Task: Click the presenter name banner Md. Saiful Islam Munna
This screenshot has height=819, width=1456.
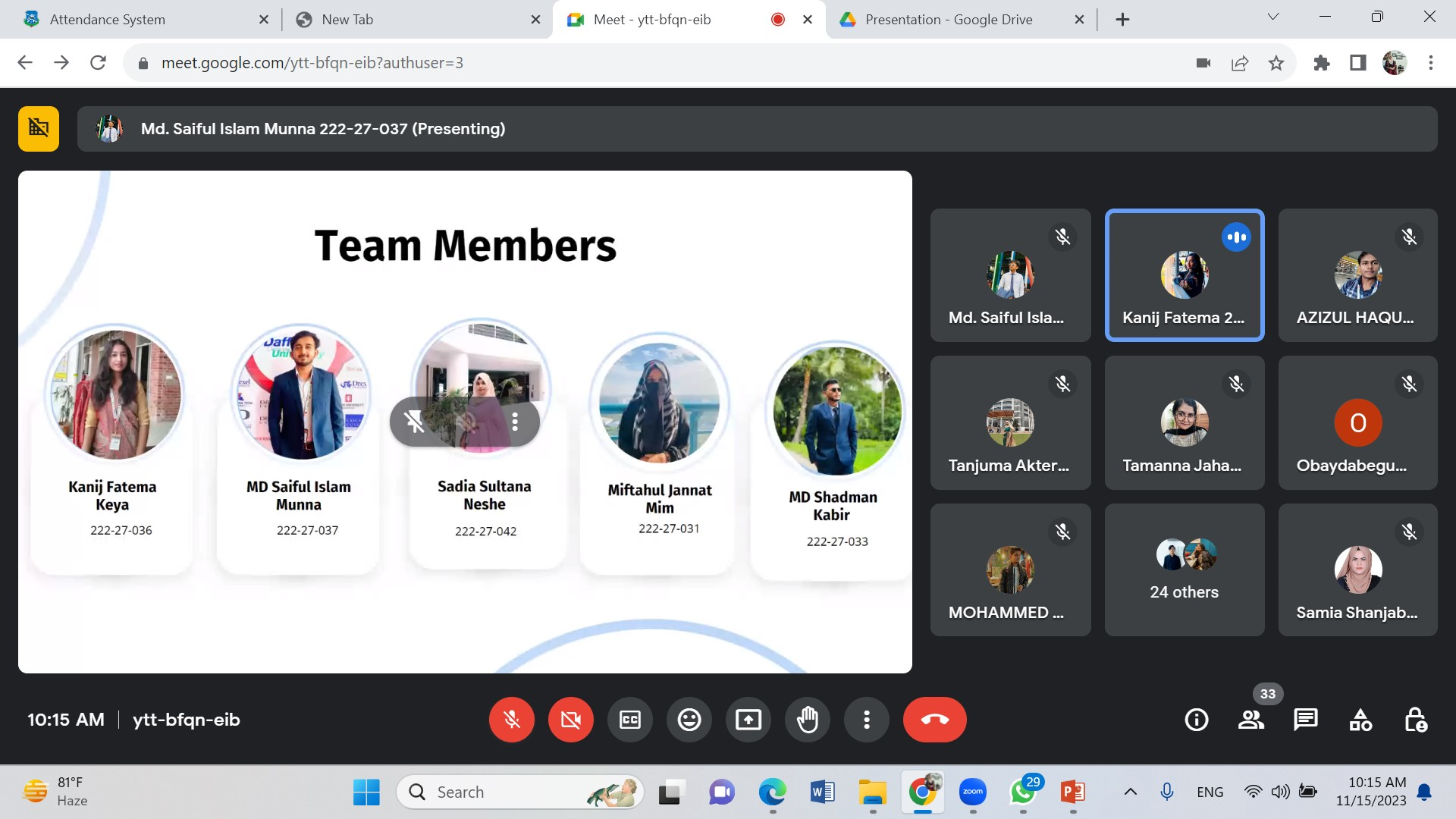Action: click(x=757, y=129)
